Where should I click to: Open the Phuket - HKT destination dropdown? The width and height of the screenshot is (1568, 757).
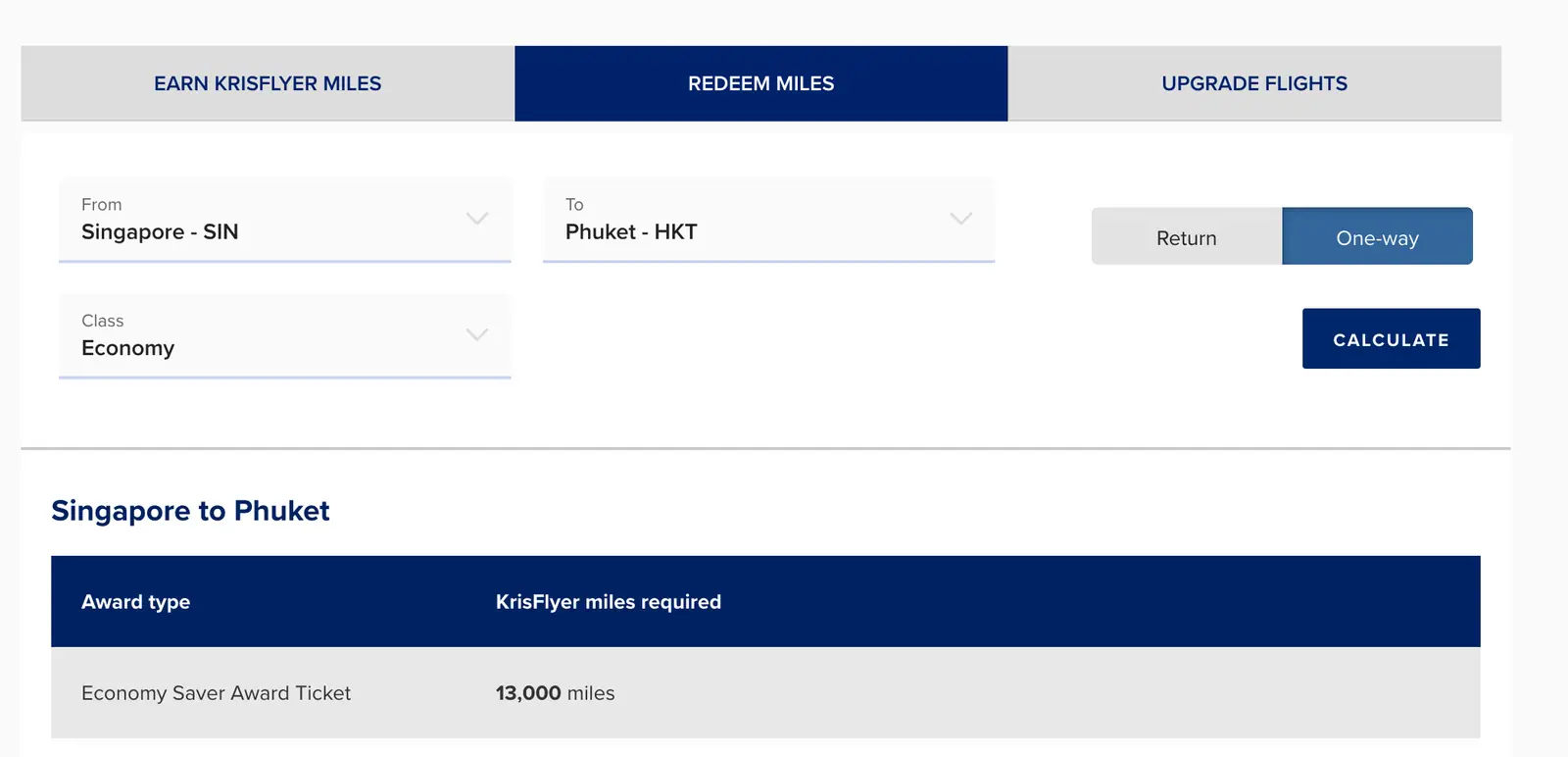pos(768,220)
